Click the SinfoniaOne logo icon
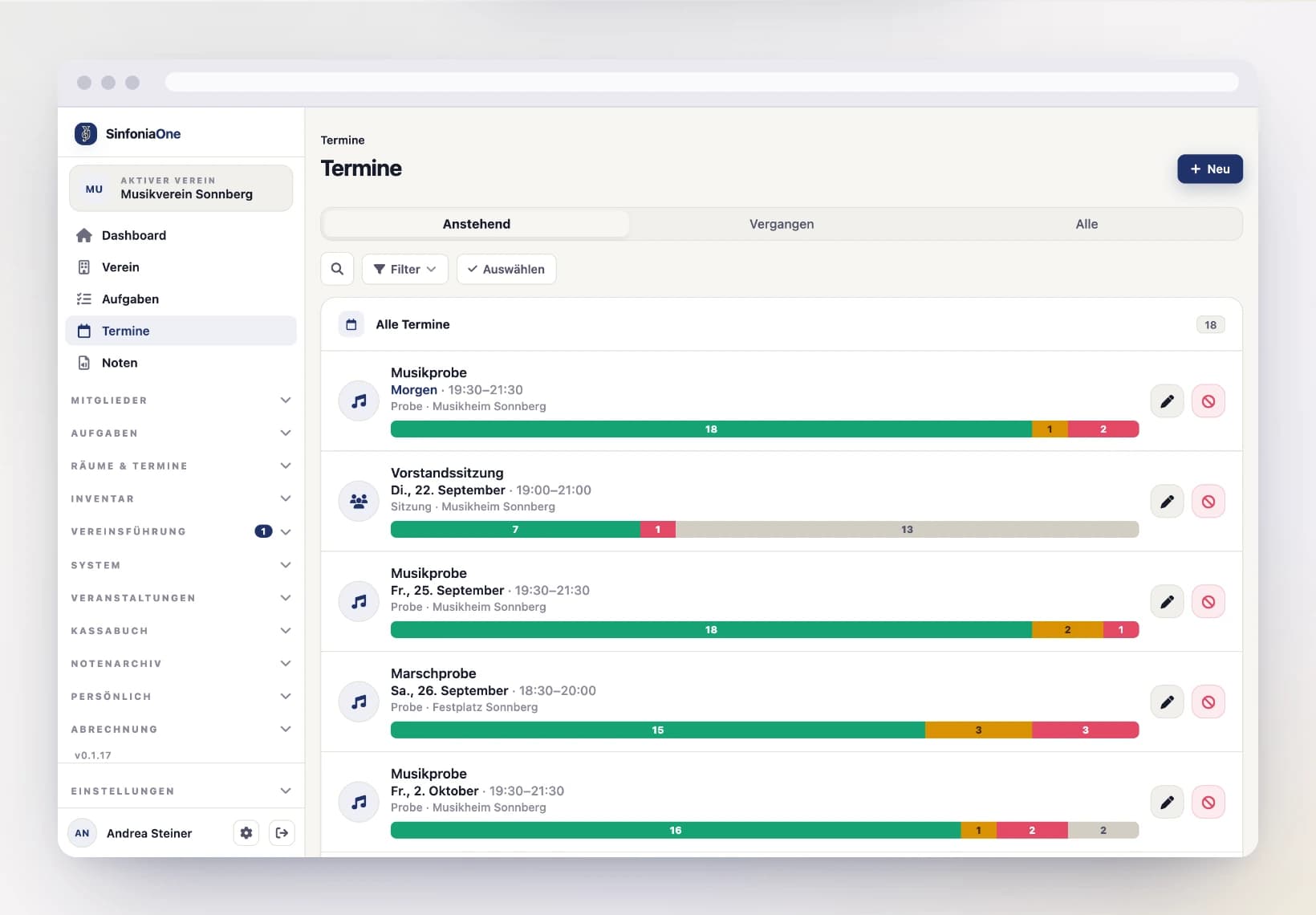This screenshot has height=915, width=1316. tap(86, 134)
